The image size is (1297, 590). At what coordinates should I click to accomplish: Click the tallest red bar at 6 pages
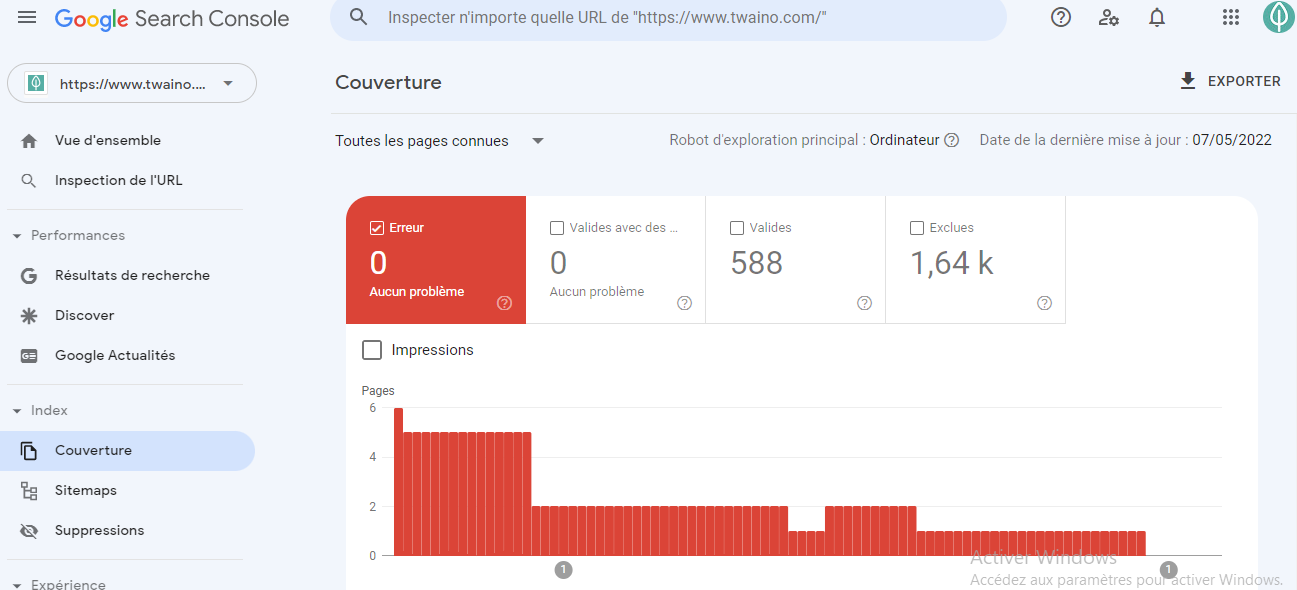pos(398,481)
